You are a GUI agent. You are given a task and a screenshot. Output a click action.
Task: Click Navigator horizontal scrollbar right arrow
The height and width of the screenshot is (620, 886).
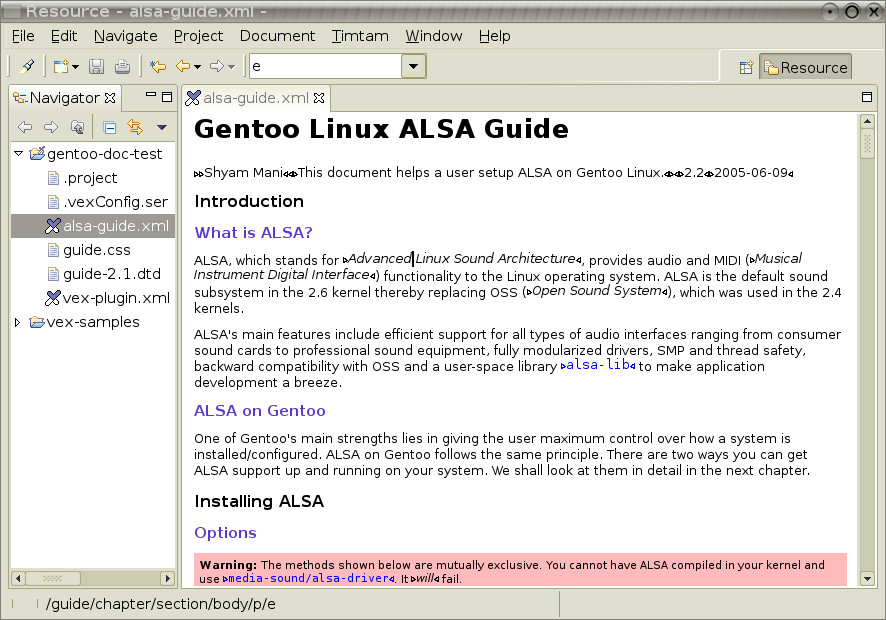167,578
